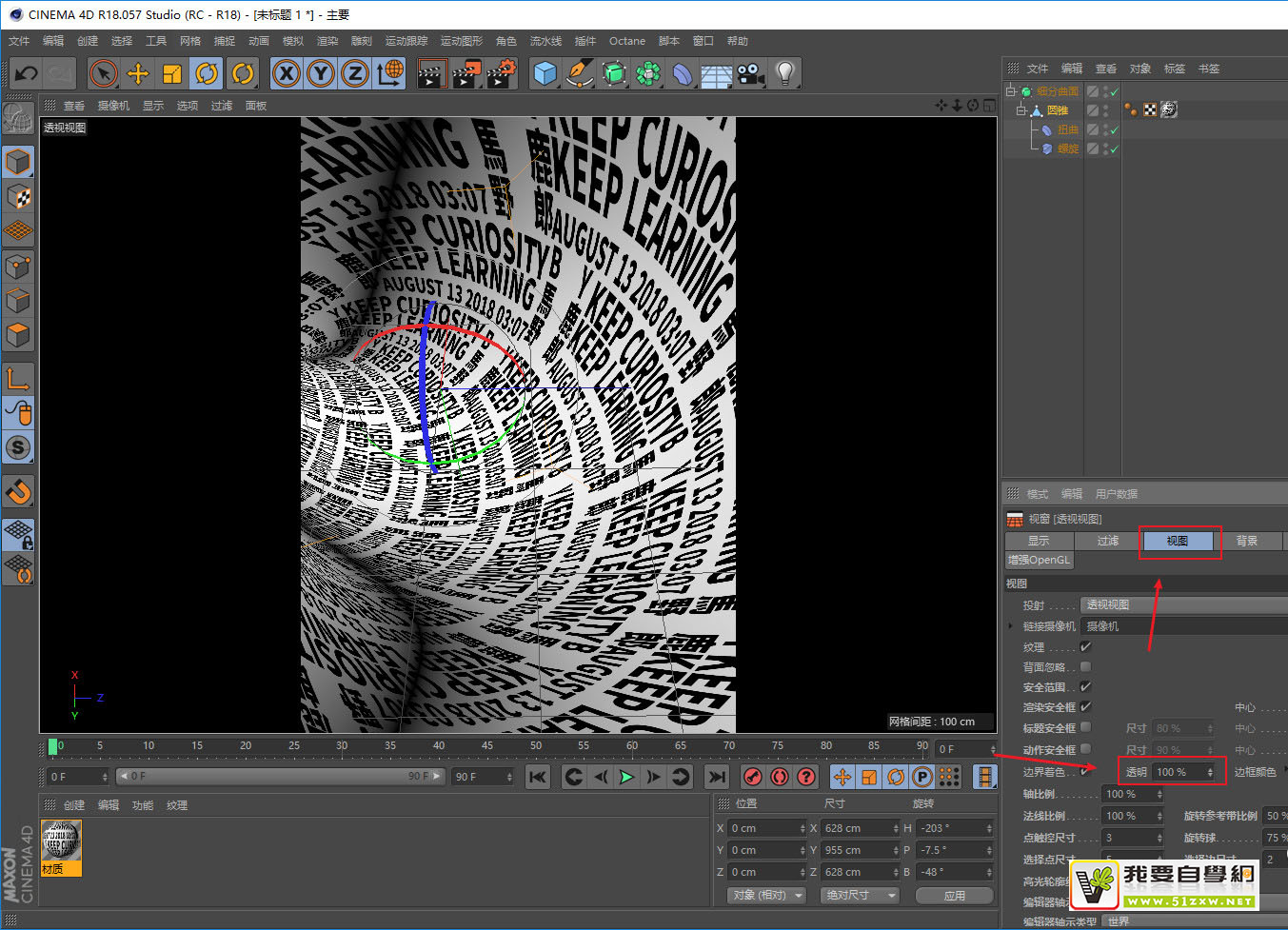
Task: Add a light object with bulb icon
Action: click(785, 73)
